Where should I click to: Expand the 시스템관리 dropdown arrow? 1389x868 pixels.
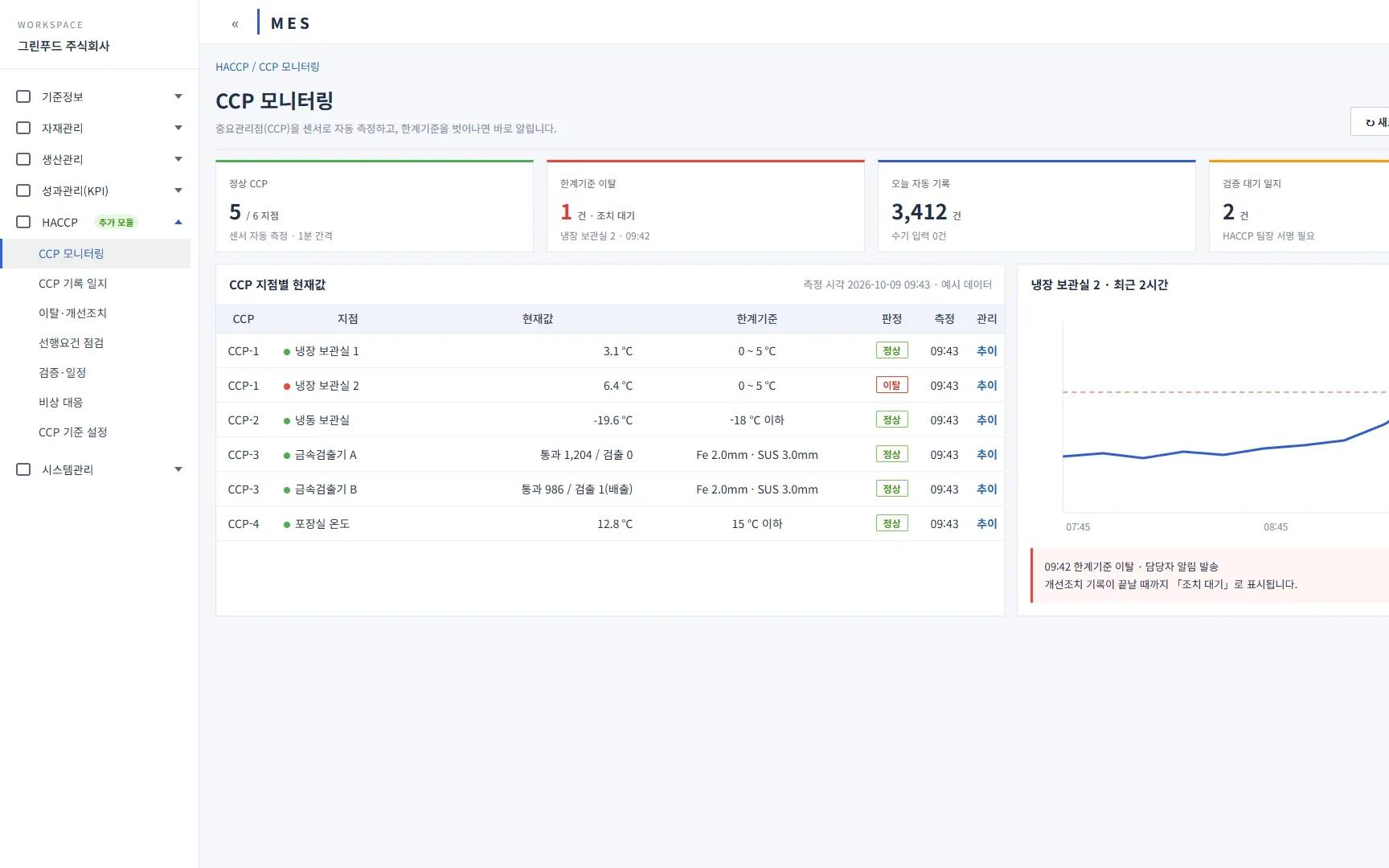click(178, 469)
